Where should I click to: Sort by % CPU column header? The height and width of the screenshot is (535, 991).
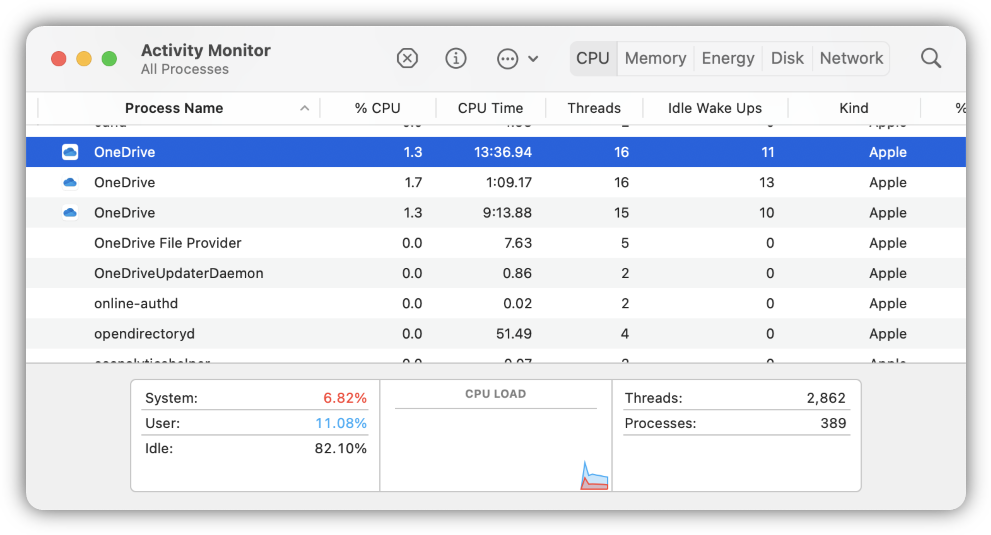point(377,108)
